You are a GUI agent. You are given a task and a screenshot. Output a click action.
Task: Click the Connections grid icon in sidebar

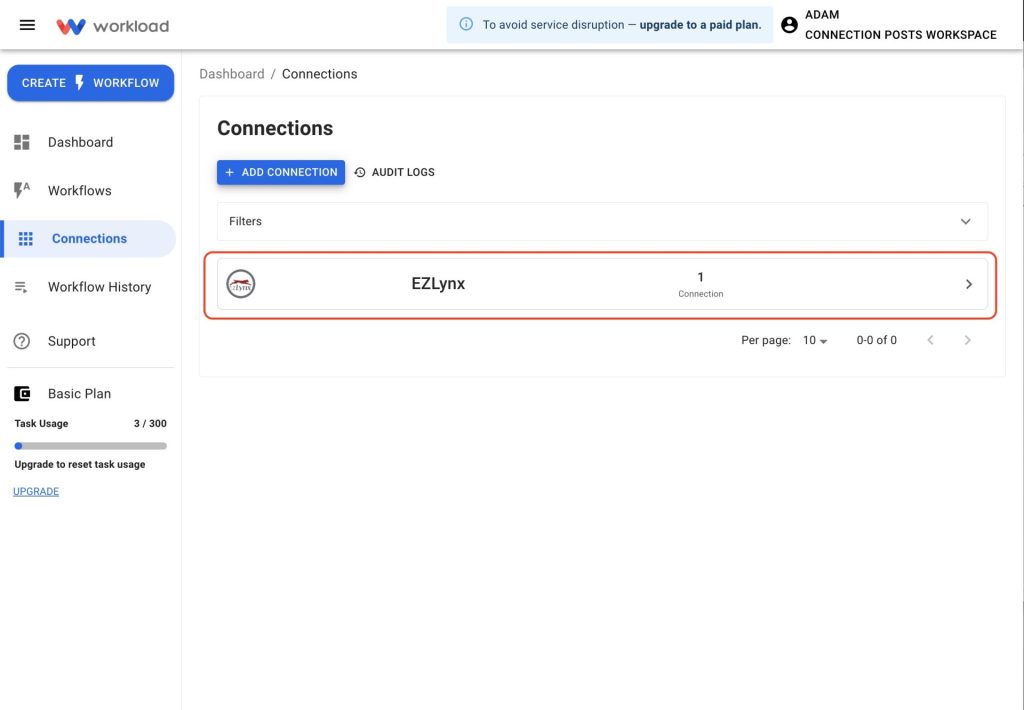pos(25,238)
